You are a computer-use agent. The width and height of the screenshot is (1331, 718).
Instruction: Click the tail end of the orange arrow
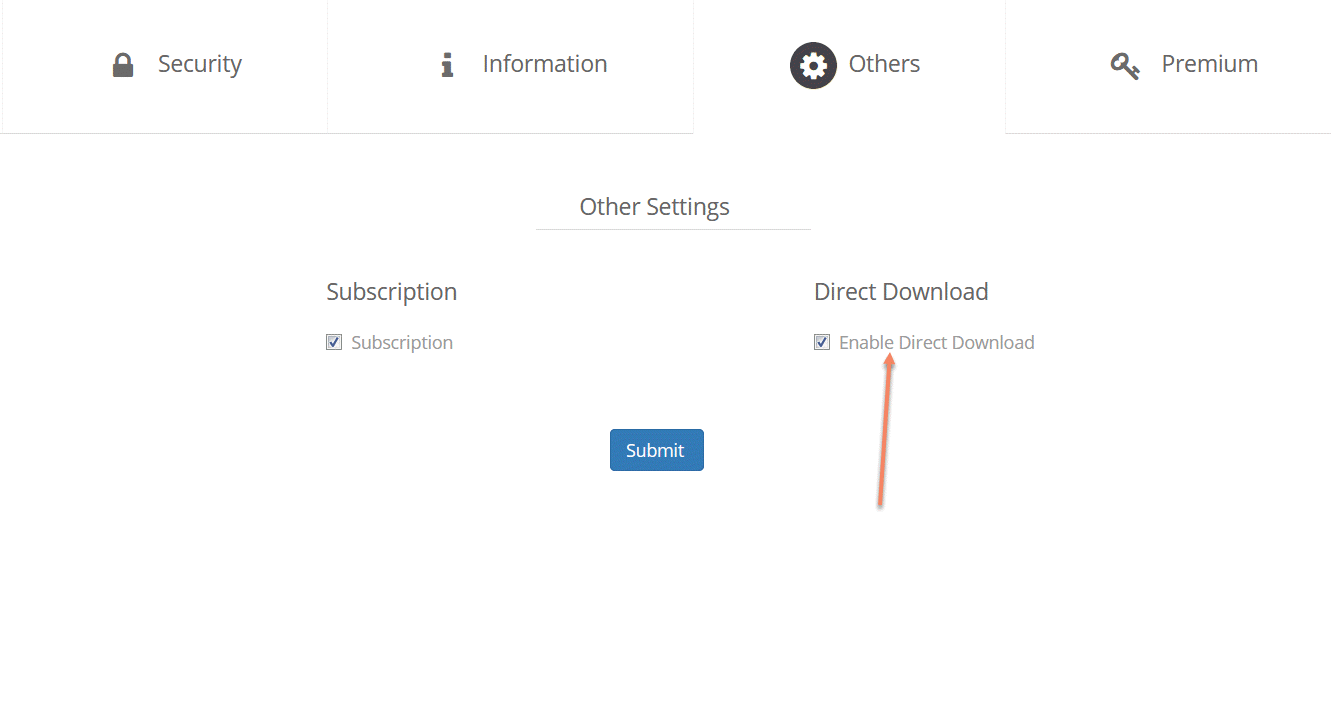[x=879, y=503]
